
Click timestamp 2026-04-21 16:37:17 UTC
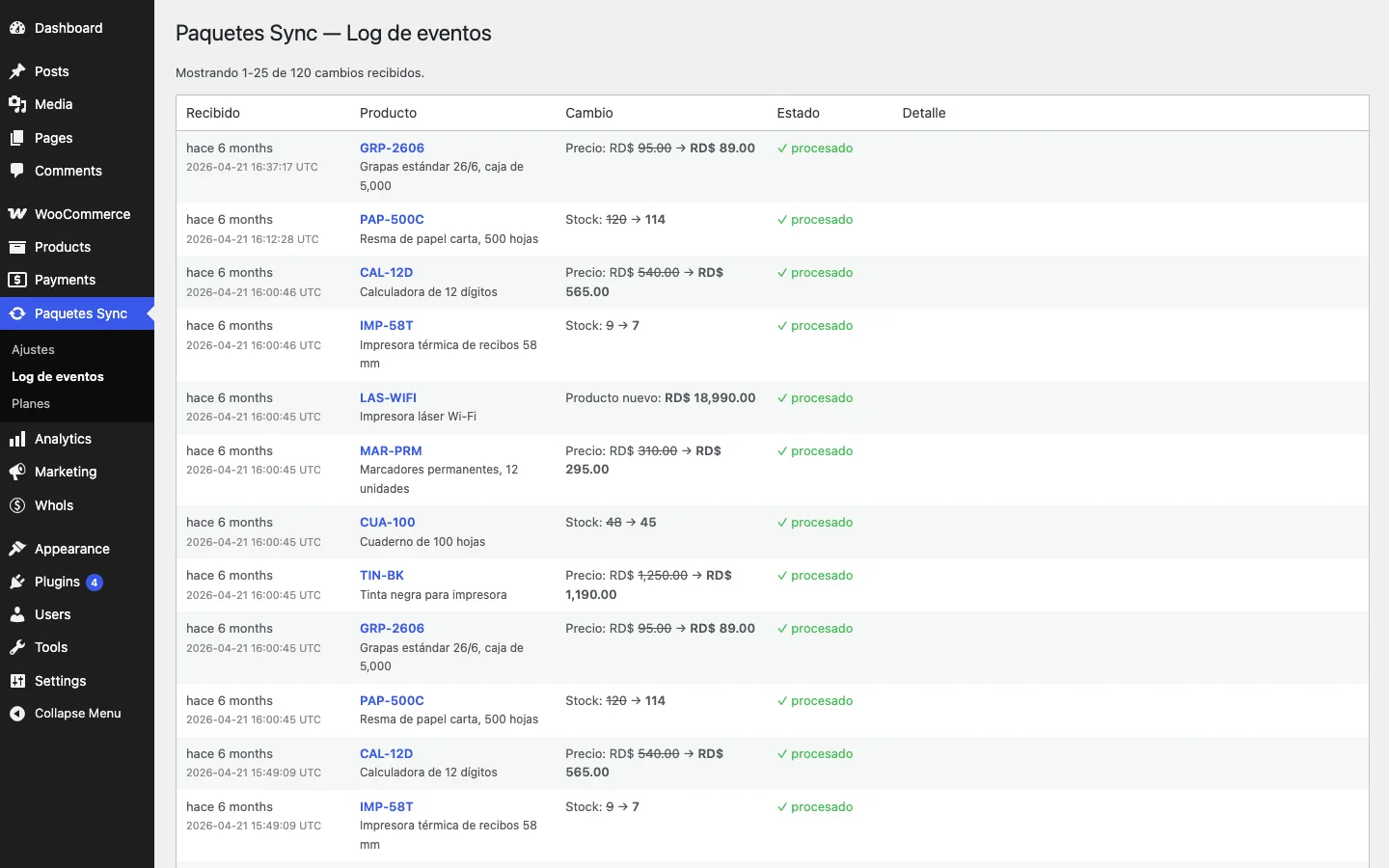coord(252,167)
